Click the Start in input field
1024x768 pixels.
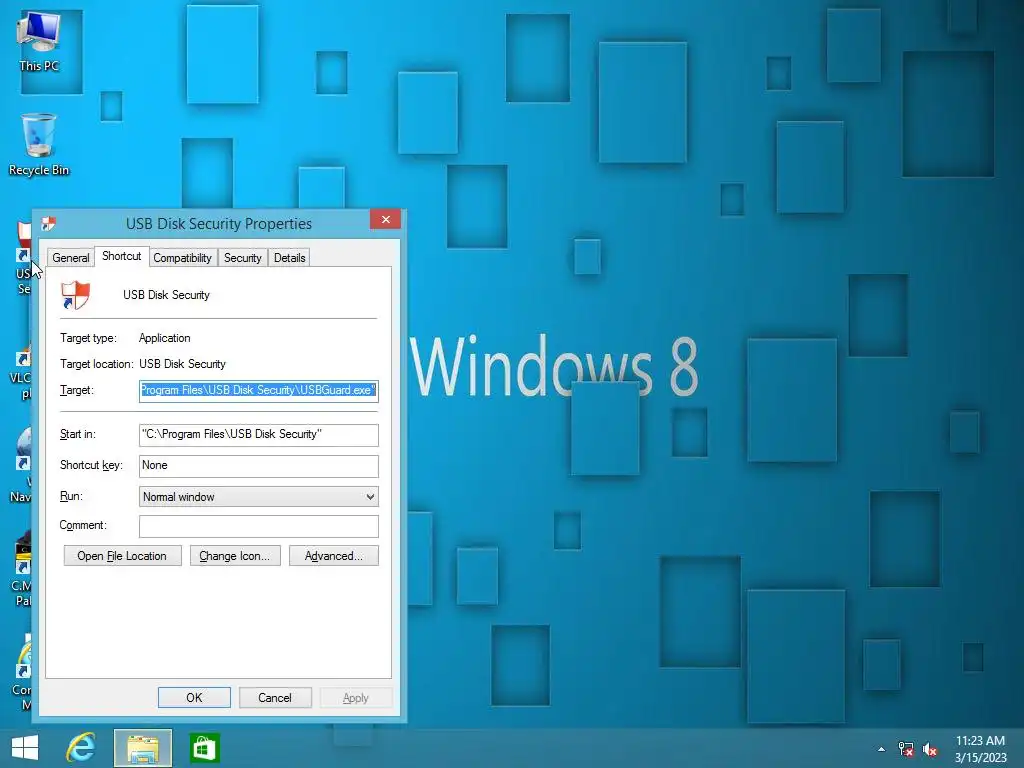259,435
